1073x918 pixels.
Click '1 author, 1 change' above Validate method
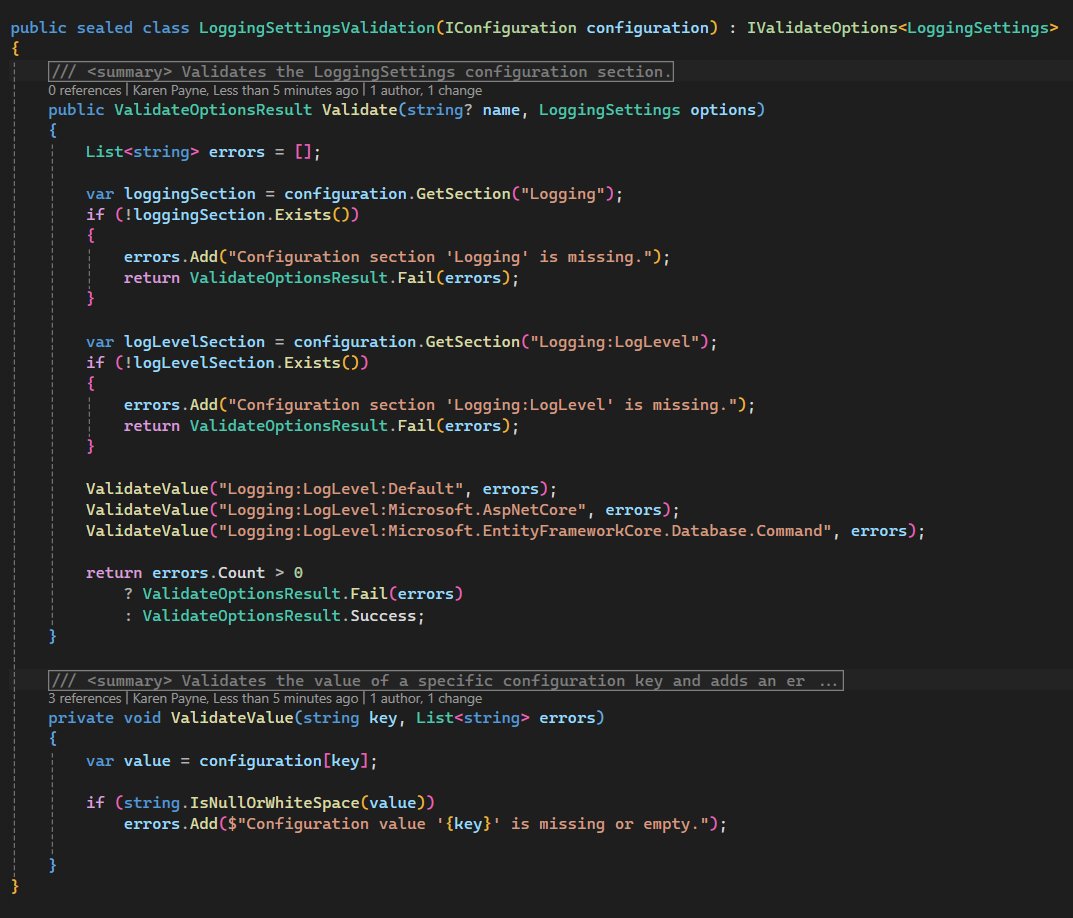tap(426, 90)
